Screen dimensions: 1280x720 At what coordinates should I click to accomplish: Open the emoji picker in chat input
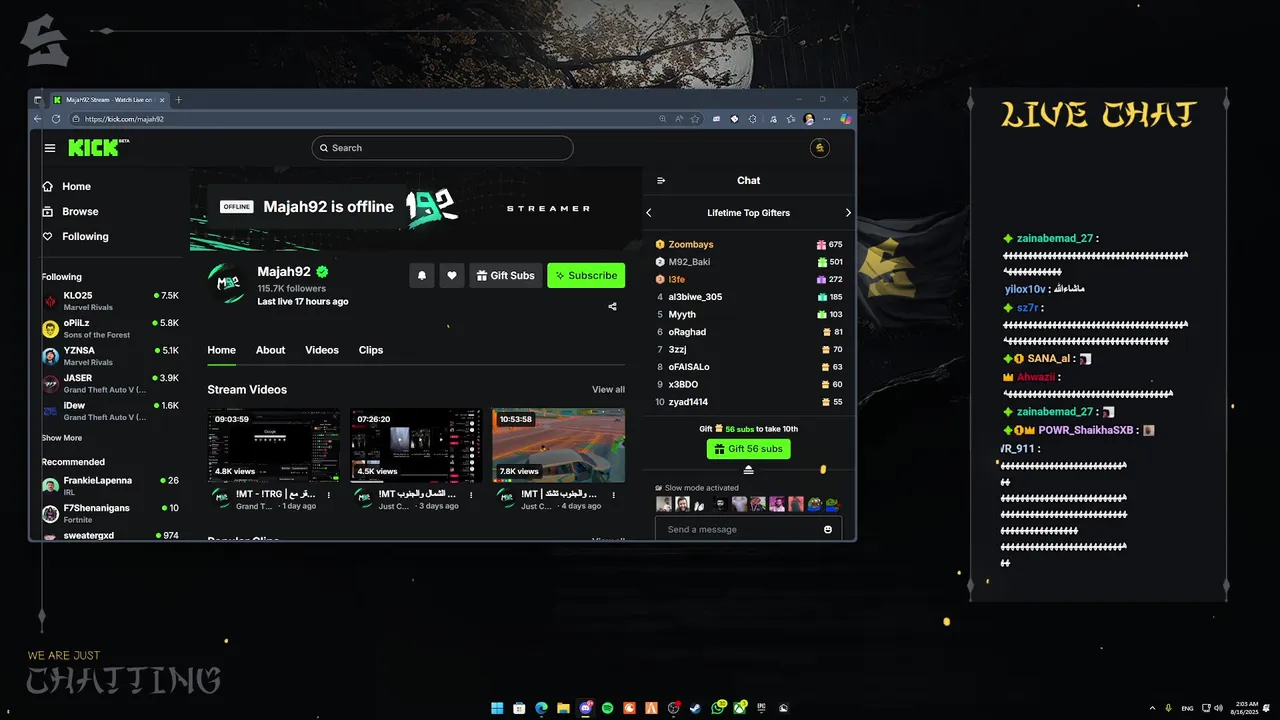click(828, 529)
